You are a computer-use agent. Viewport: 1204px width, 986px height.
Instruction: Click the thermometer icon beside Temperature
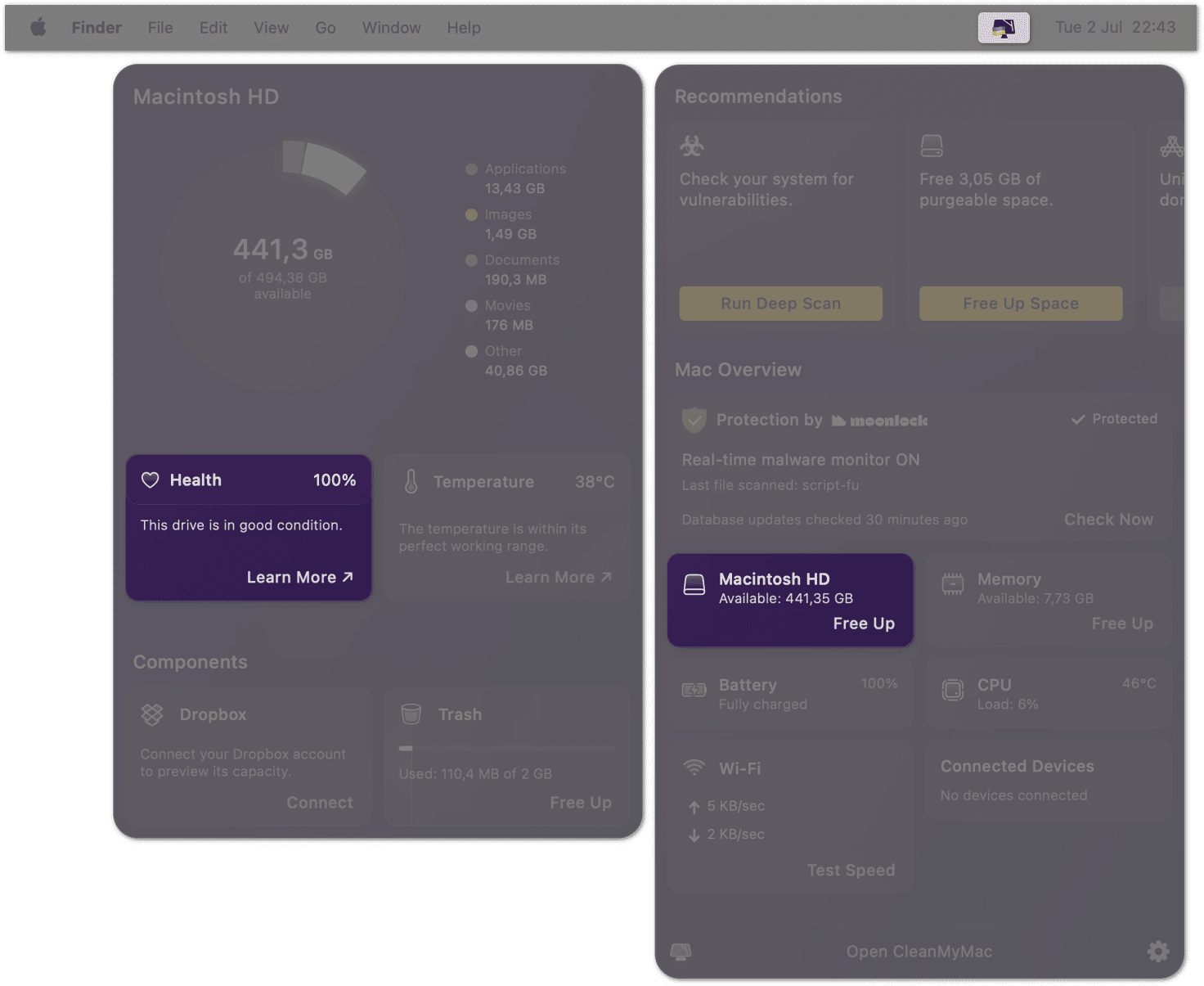[x=411, y=482]
